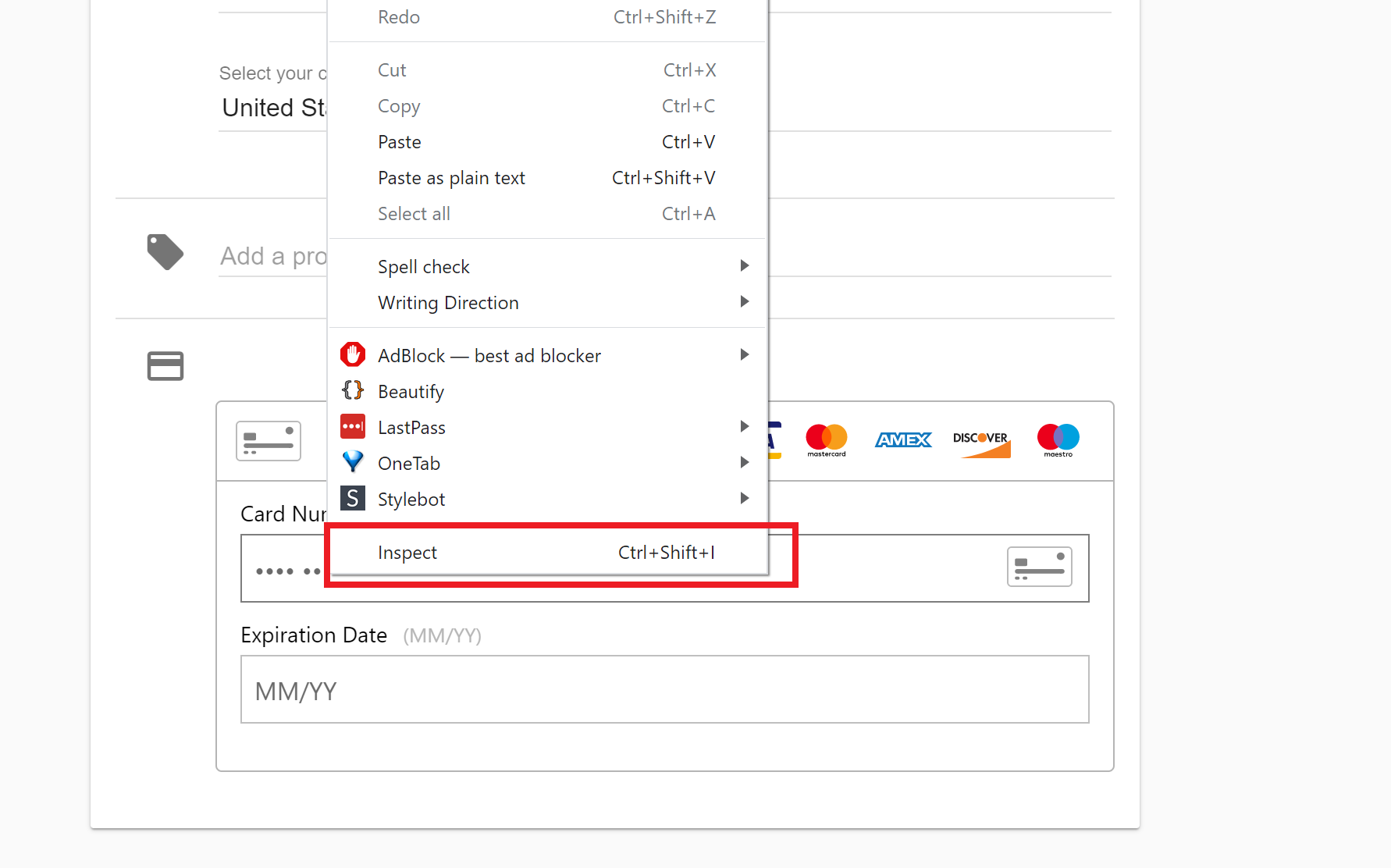Select AdBlock — best ad blocker entry
Image resolution: width=1391 pixels, height=868 pixels.
pyautogui.click(x=548, y=355)
